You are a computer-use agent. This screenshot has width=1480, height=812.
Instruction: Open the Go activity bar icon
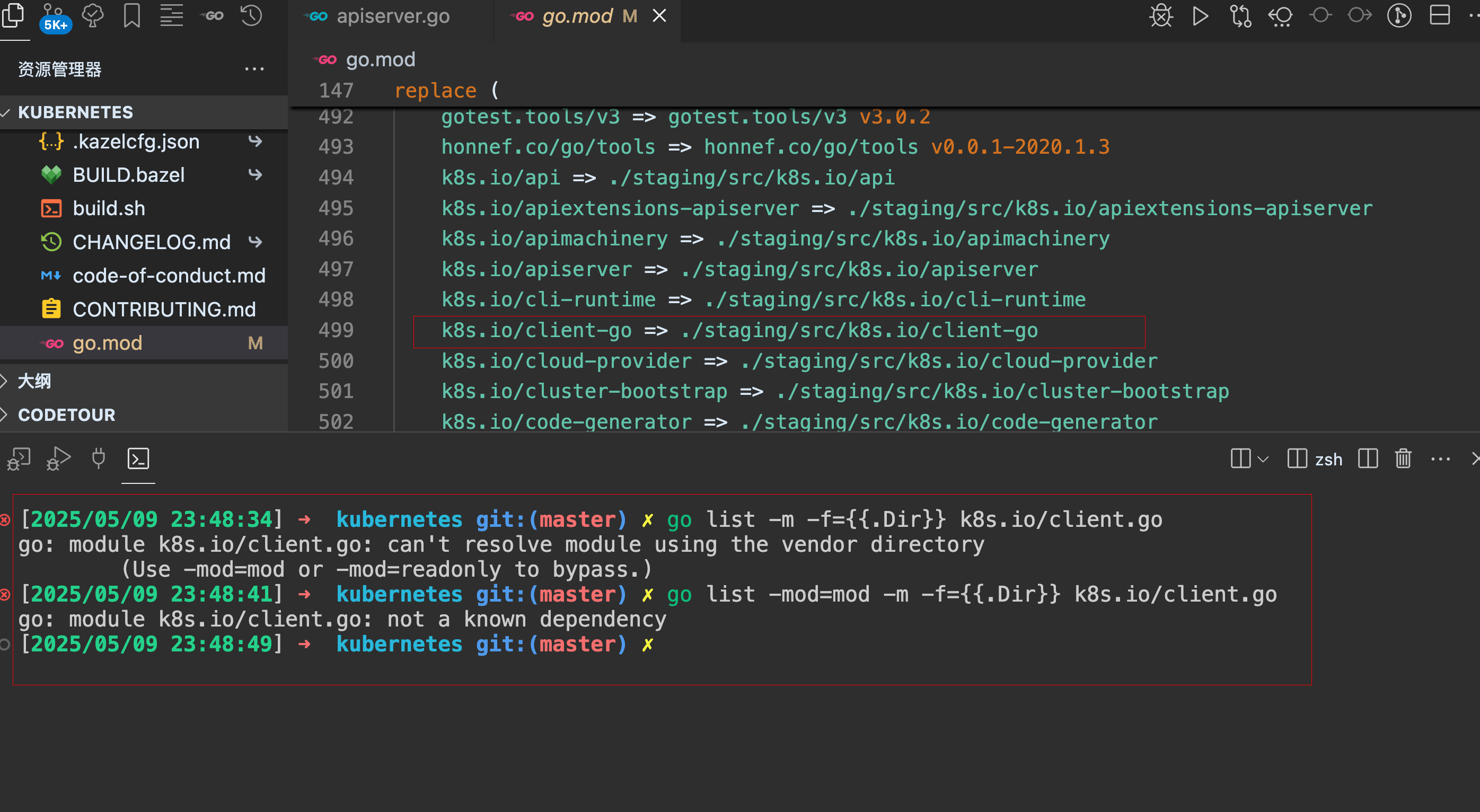coord(212,15)
